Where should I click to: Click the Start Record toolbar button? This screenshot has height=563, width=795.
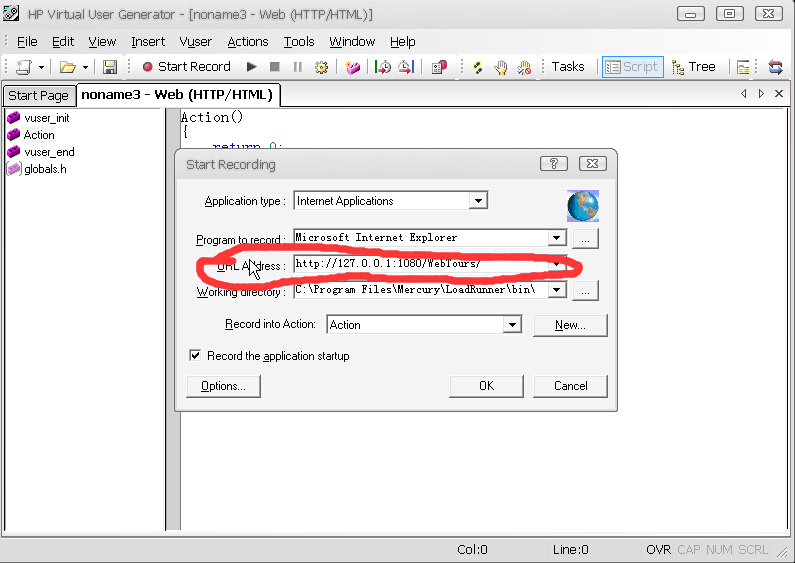click(x=187, y=66)
